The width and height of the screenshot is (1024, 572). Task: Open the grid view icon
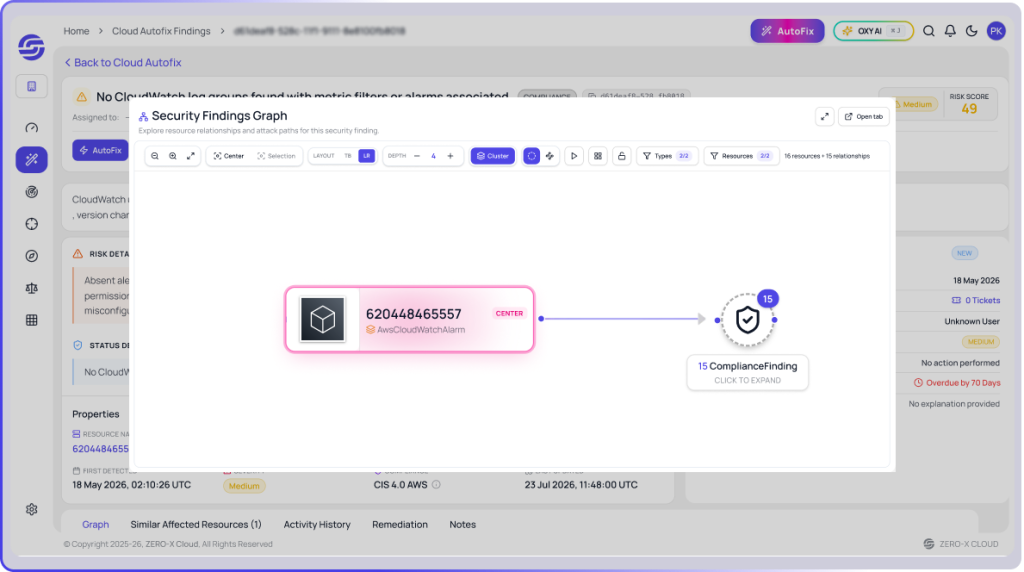point(598,156)
